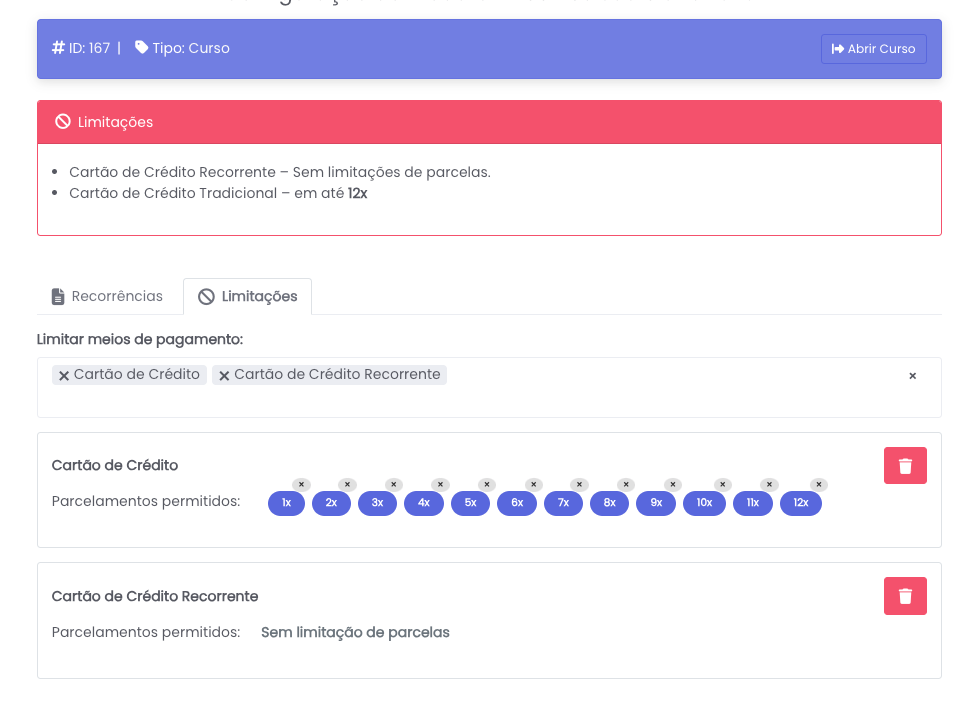Remove the Cartão de Crédito Recorrente tag
This screenshot has width=976, height=710.
(224, 376)
